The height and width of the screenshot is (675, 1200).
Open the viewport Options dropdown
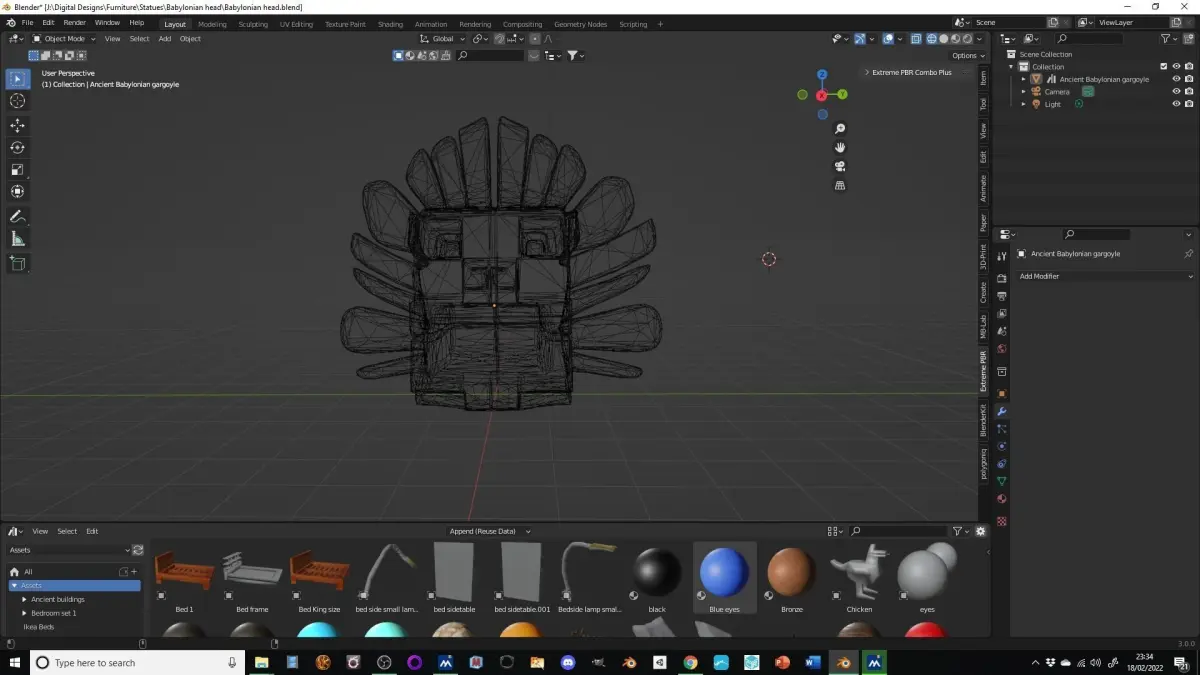click(x=967, y=56)
